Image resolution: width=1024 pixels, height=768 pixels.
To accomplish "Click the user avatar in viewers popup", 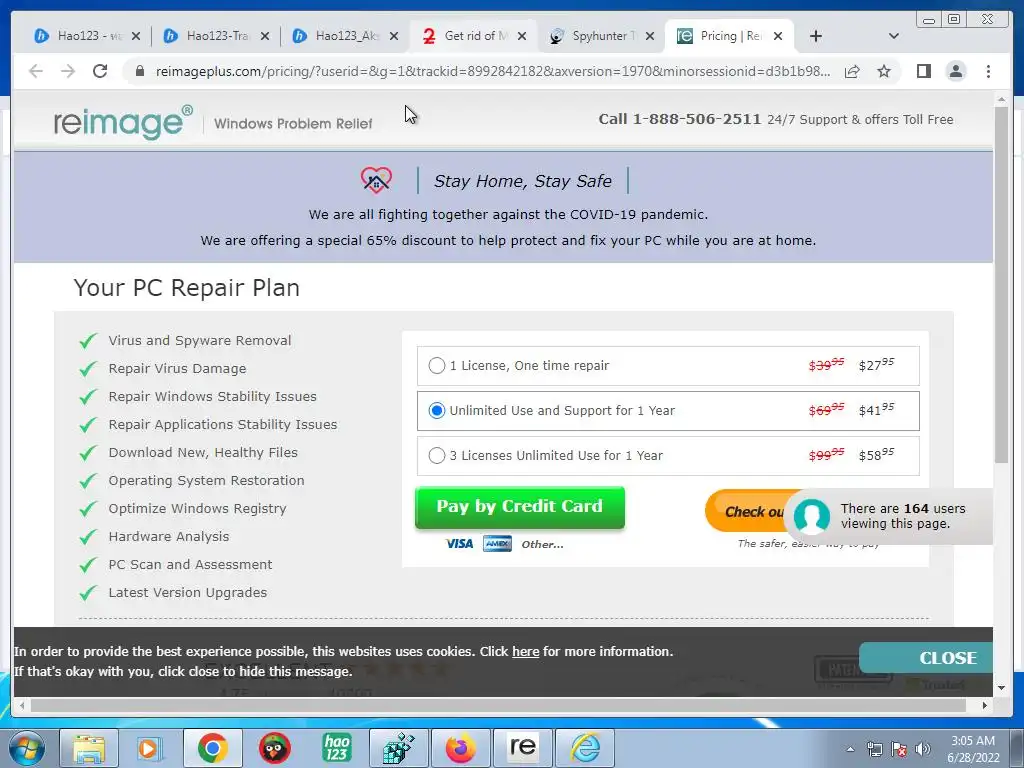I will point(811,516).
